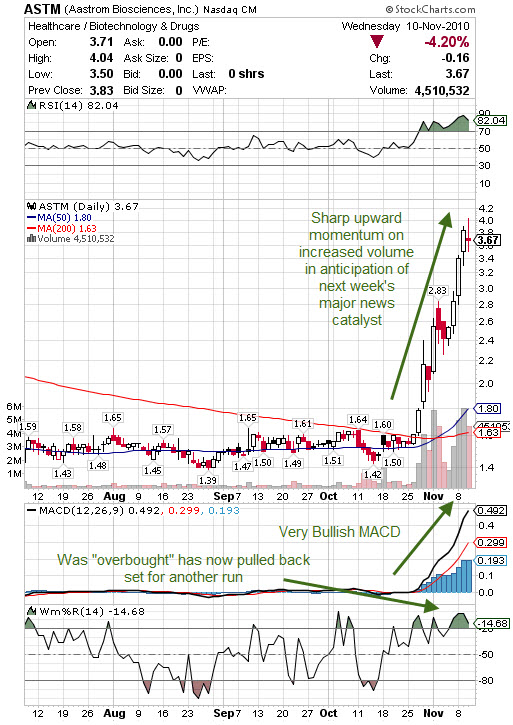Screen dimensions: 513x725
Task: Click the Wm%R(14) -14.68 label
Action: click(x=92, y=611)
